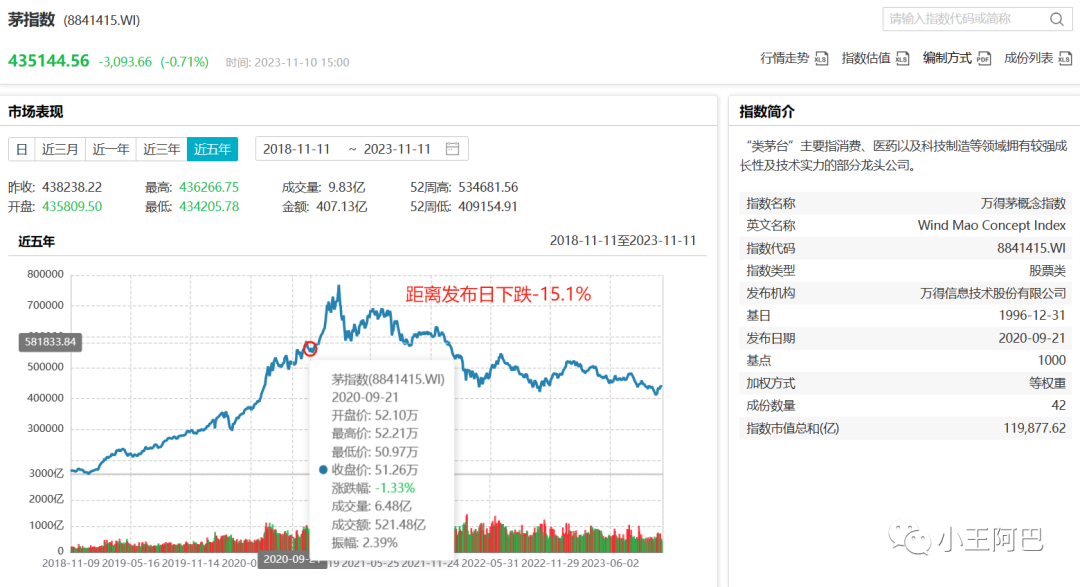Click the 时间: 2023-11-10 15:00 timestamp
1080x587 pixels.
[287, 63]
